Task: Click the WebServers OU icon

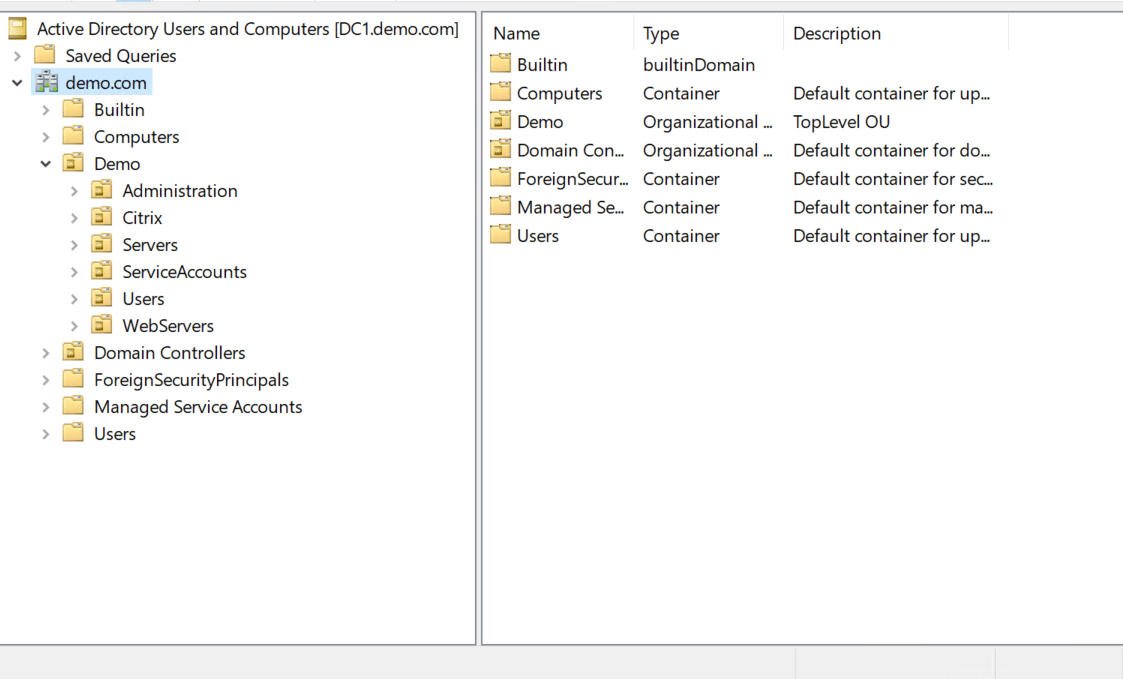Action: [102, 325]
